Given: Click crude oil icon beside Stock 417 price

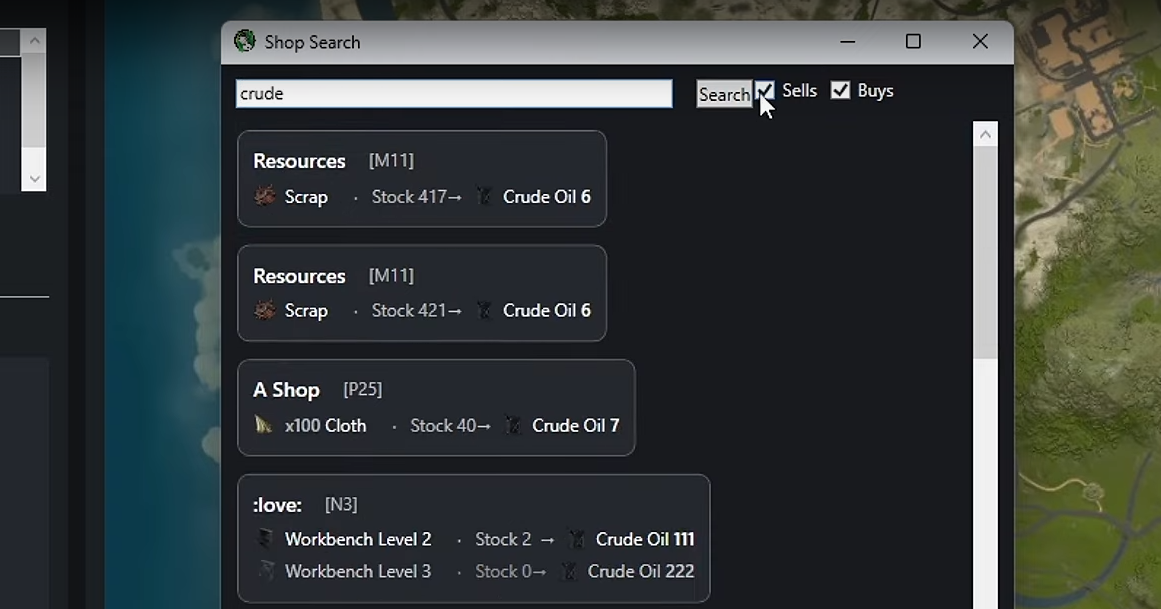Looking at the screenshot, I should (x=484, y=196).
